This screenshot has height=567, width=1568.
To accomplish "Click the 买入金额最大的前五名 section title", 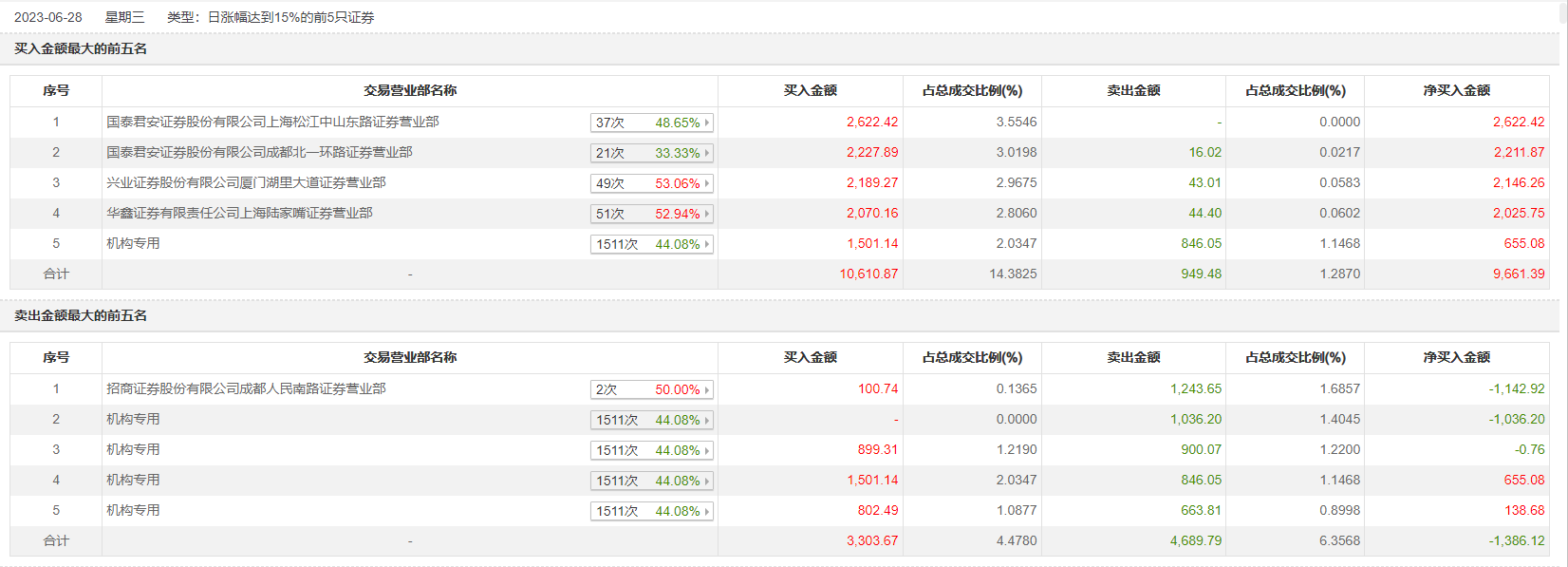I will pyautogui.click(x=81, y=48).
